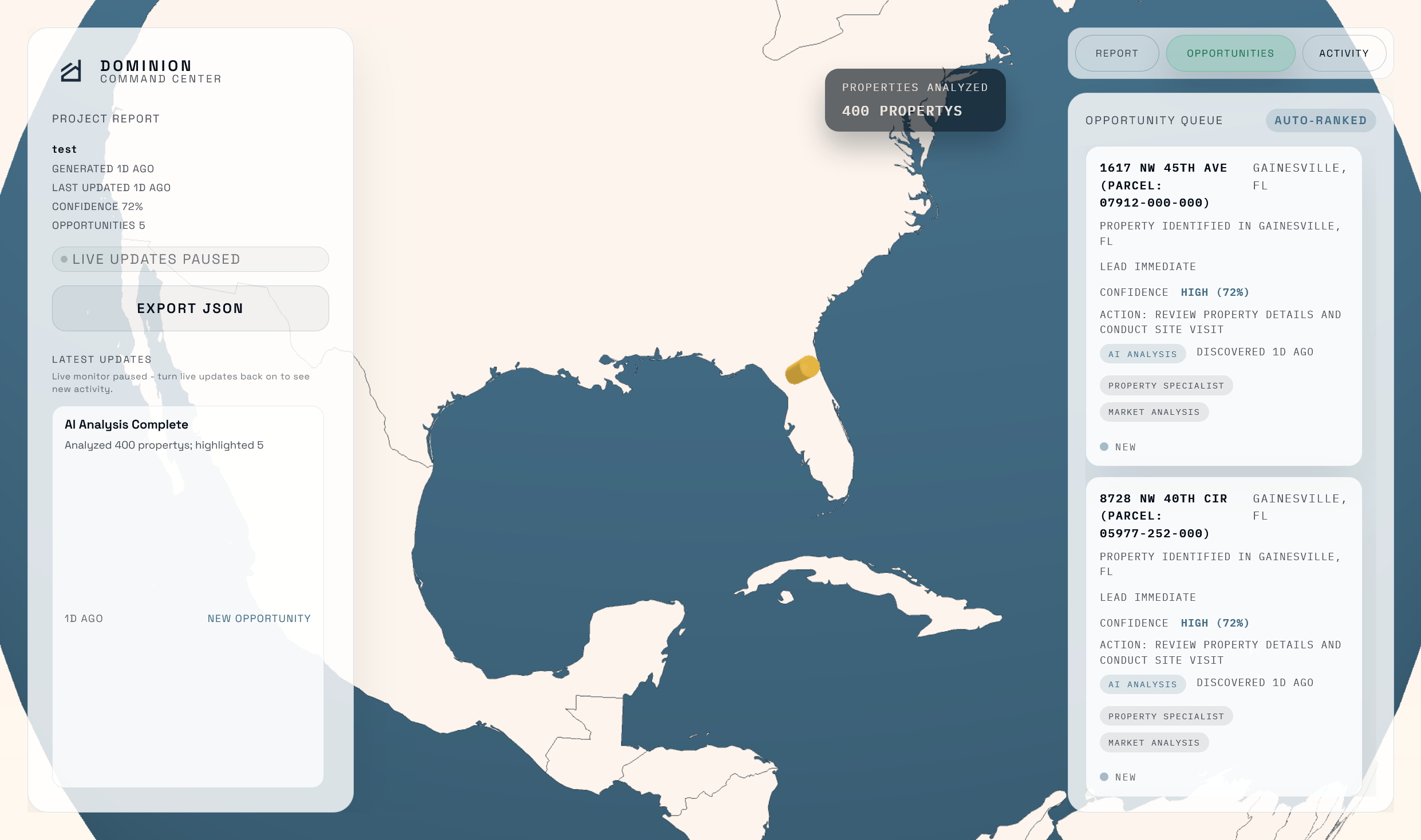Viewport: 1421px width, 840px height.
Task: Click the Export JSON button
Action: [x=190, y=308]
